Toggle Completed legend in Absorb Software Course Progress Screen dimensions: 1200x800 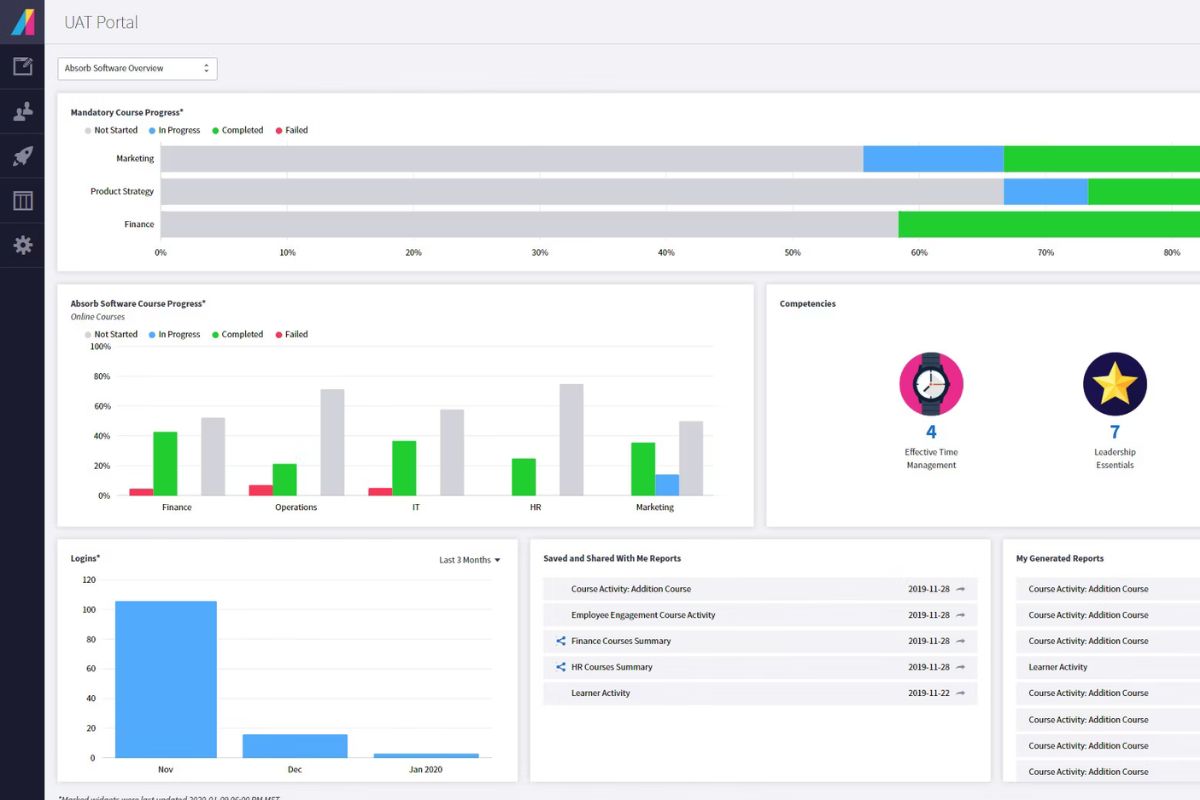(237, 334)
